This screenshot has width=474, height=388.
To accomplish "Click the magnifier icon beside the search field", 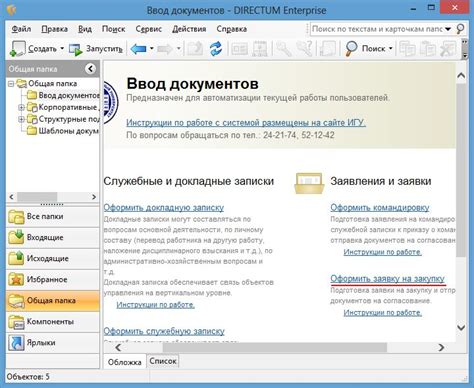I will [x=460, y=29].
